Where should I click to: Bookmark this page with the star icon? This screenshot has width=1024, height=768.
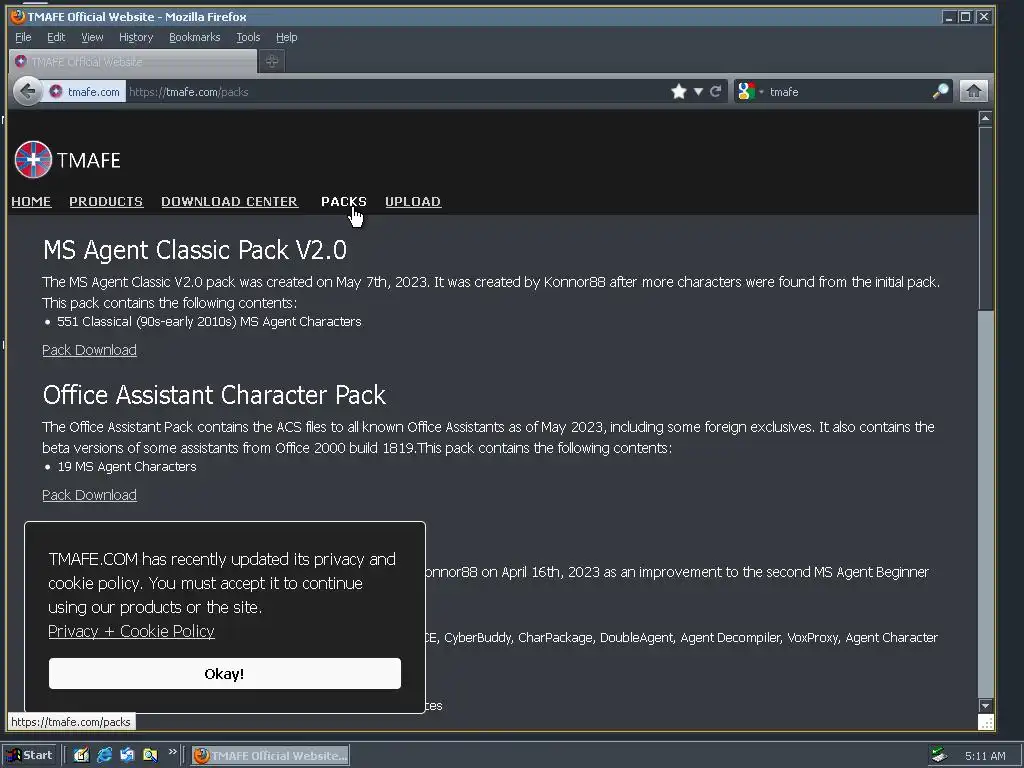pyautogui.click(x=679, y=91)
